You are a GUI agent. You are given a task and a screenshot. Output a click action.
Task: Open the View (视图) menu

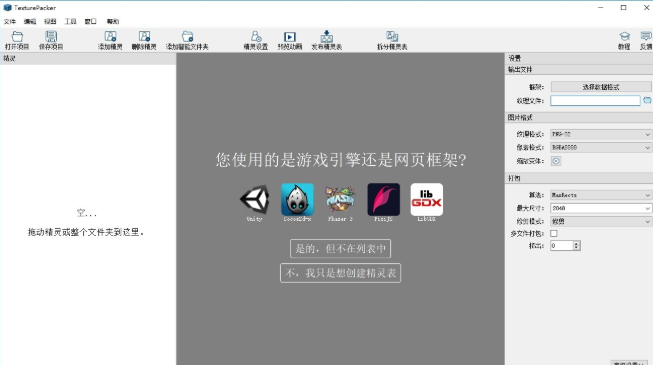tap(50, 21)
